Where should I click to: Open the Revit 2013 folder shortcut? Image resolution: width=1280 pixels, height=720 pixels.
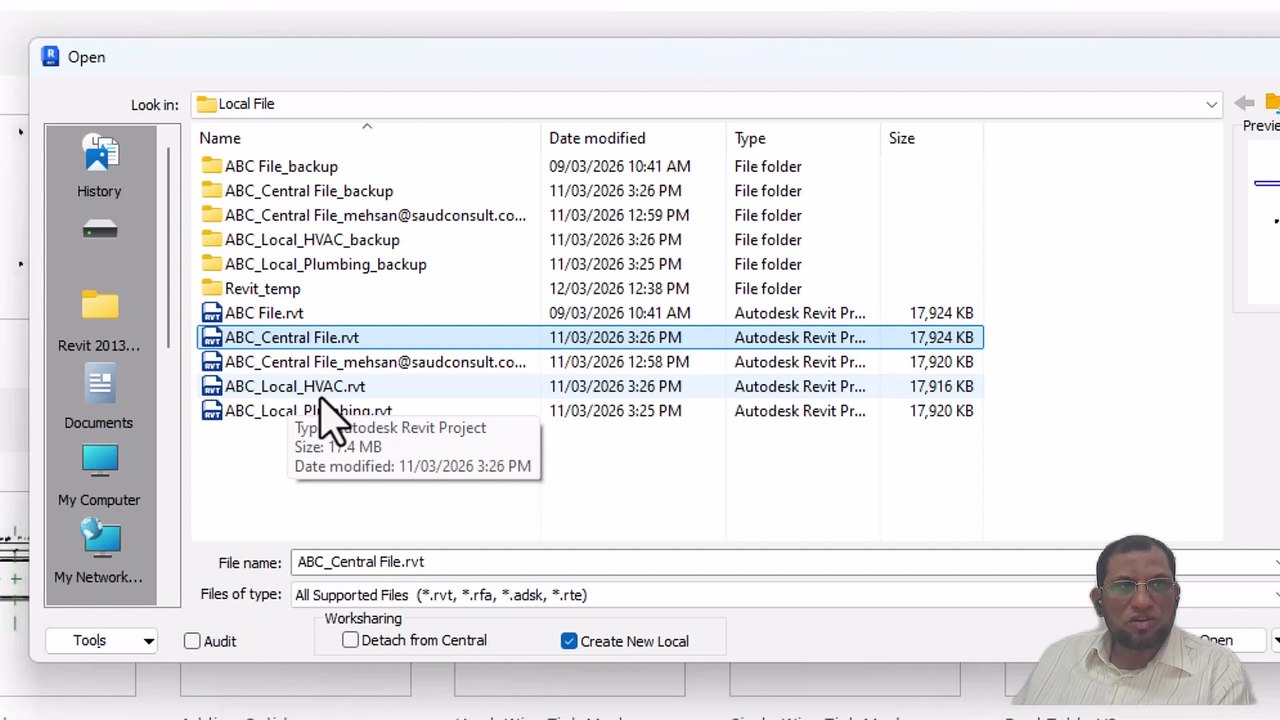click(99, 321)
